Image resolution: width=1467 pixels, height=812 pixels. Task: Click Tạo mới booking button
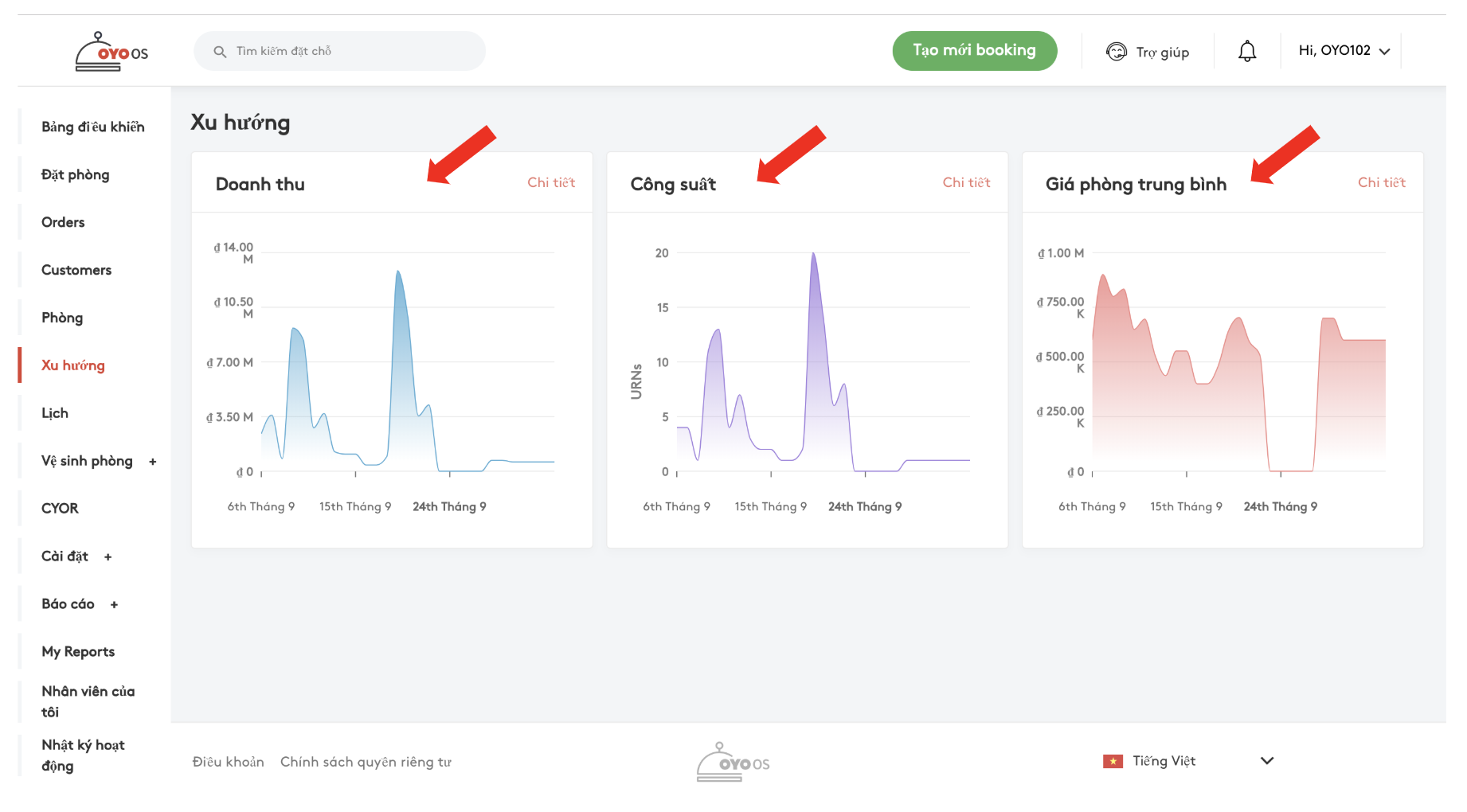[x=975, y=51]
